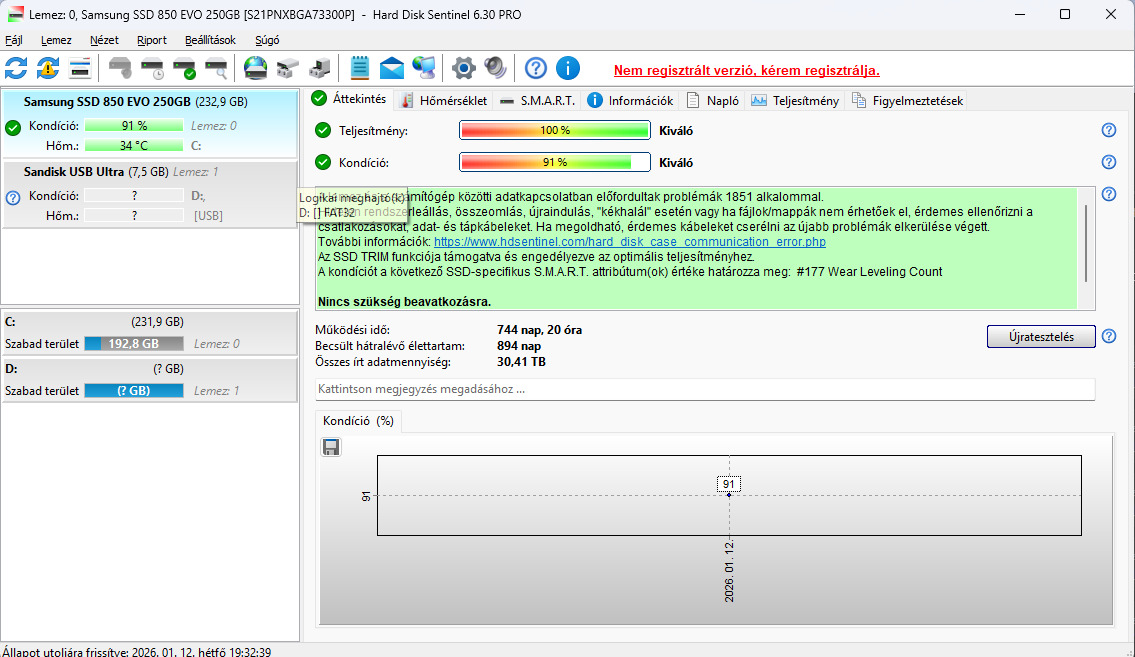The image size is (1135, 657).
Task: Select the Samsung SSD 850 EVO 250GB disk
Action: coord(149,123)
